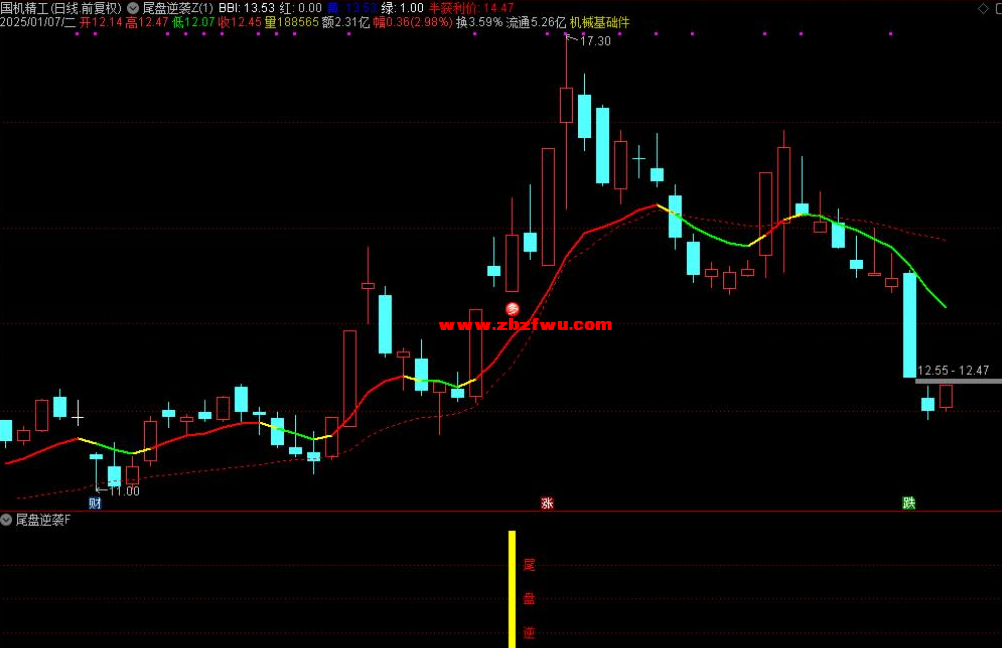
Task: Select the 半获利价: 14.47 value
Action: click(471, 8)
